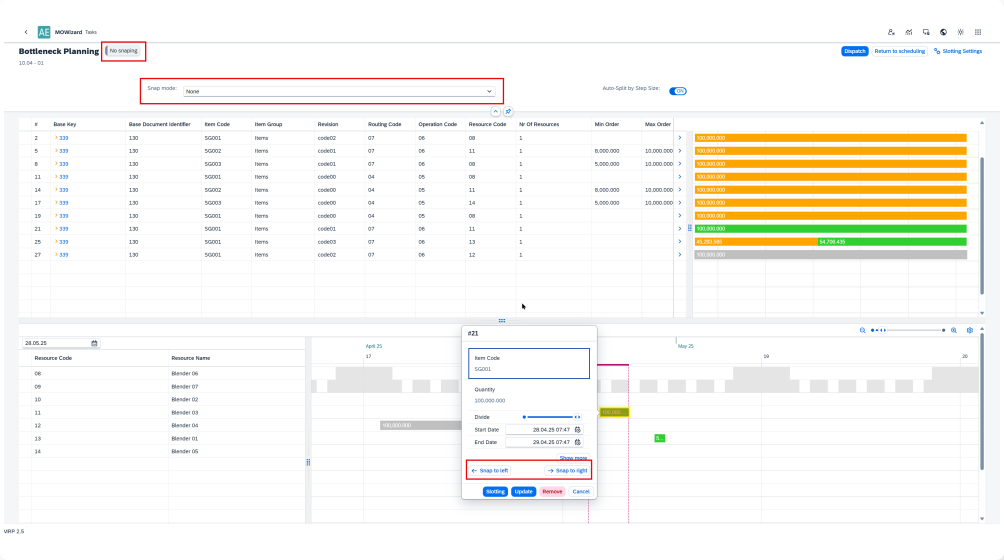Open the apps grid icon in the header
This screenshot has height=560, width=1004.
[979, 32]
